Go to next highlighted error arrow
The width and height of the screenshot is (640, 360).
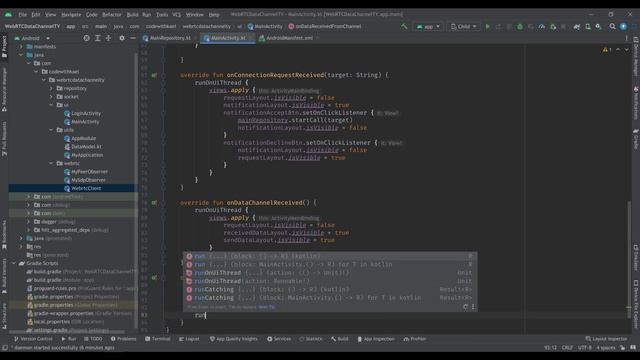point(627,49)
